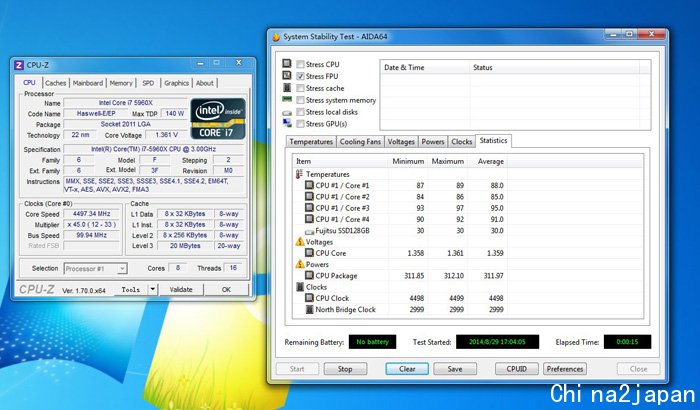700x410 pixels.
Task: Open the Voltages tab in AIDA64
Action: (x=401, y=142)
